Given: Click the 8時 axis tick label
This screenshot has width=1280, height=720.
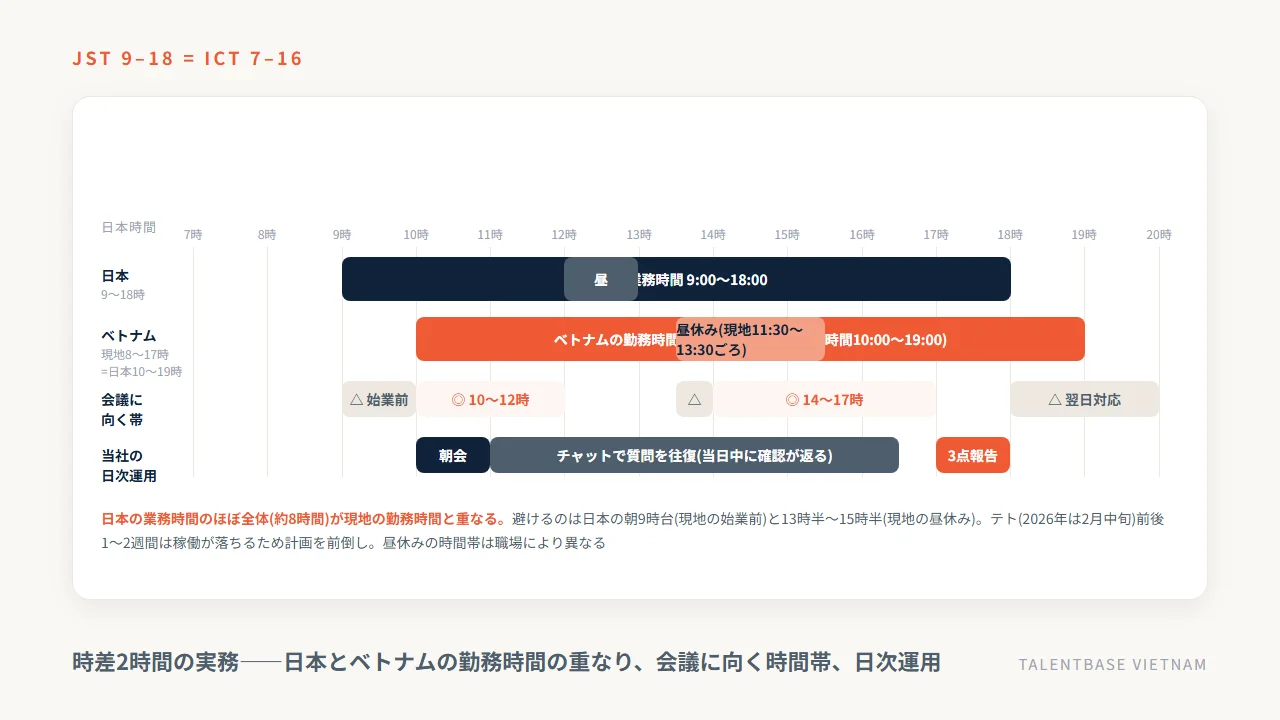Looking at the screenshot, I should (267, 235).
